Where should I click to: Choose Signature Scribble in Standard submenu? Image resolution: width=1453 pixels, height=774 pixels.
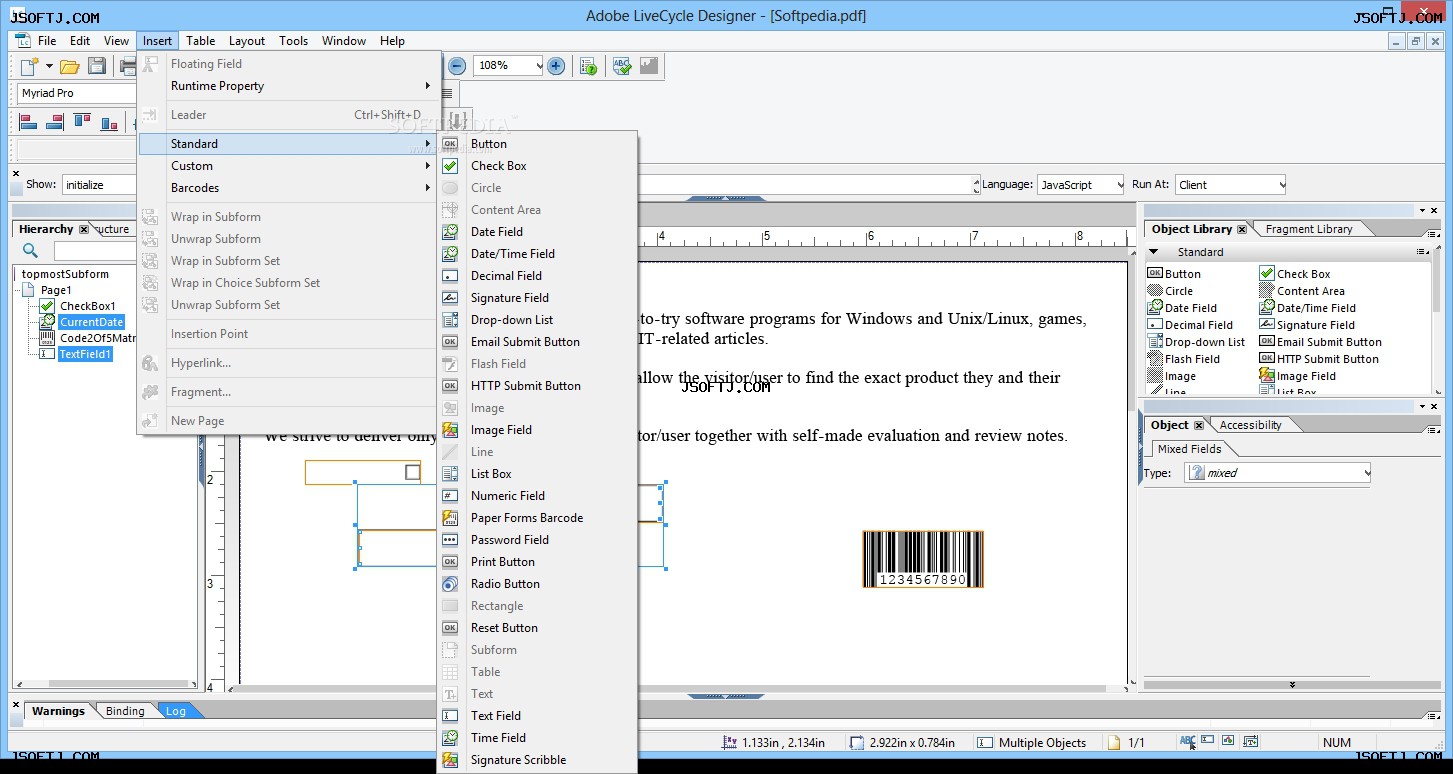point(537,760)
